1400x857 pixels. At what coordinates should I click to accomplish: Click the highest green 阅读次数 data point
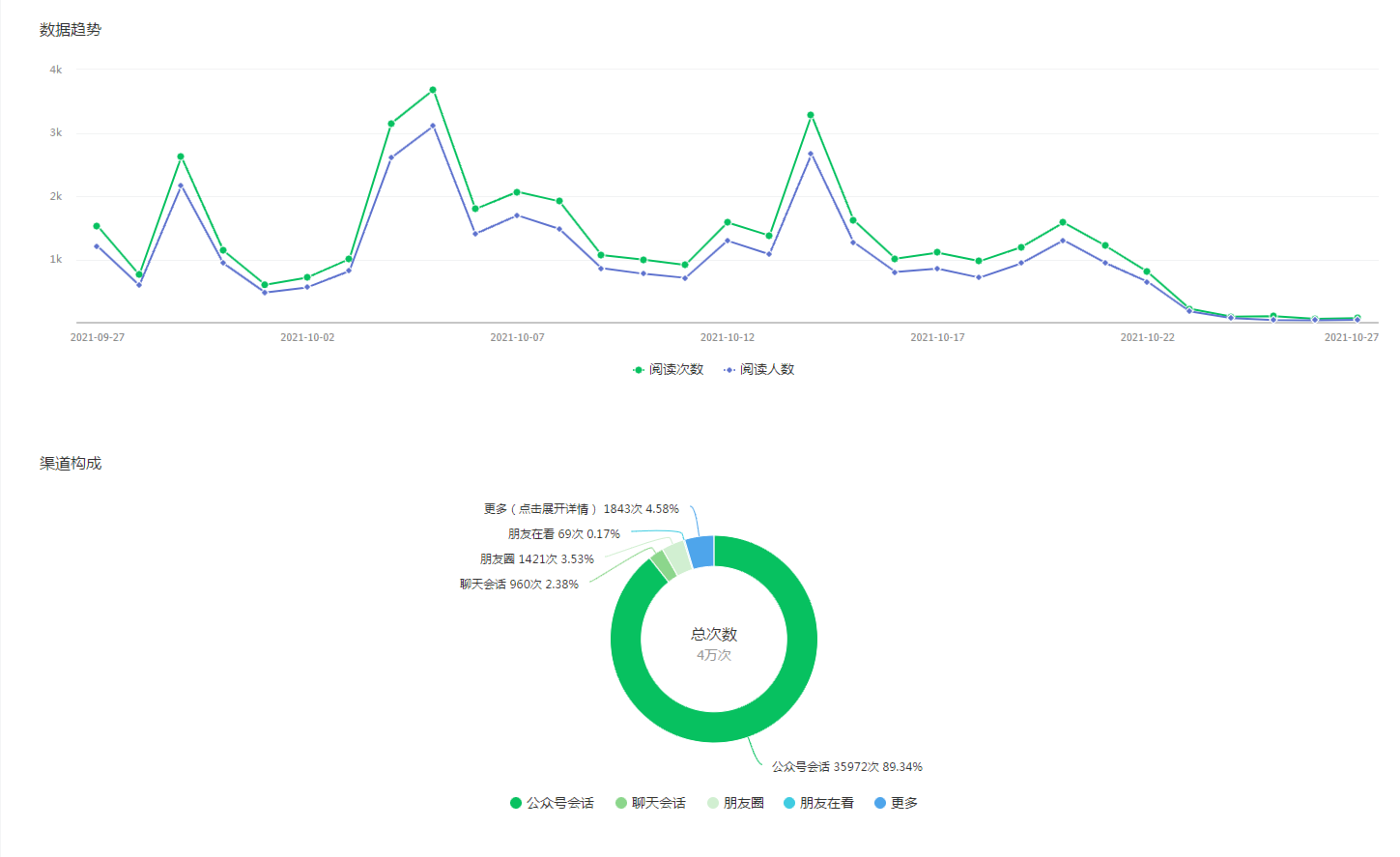pos(433,90)
